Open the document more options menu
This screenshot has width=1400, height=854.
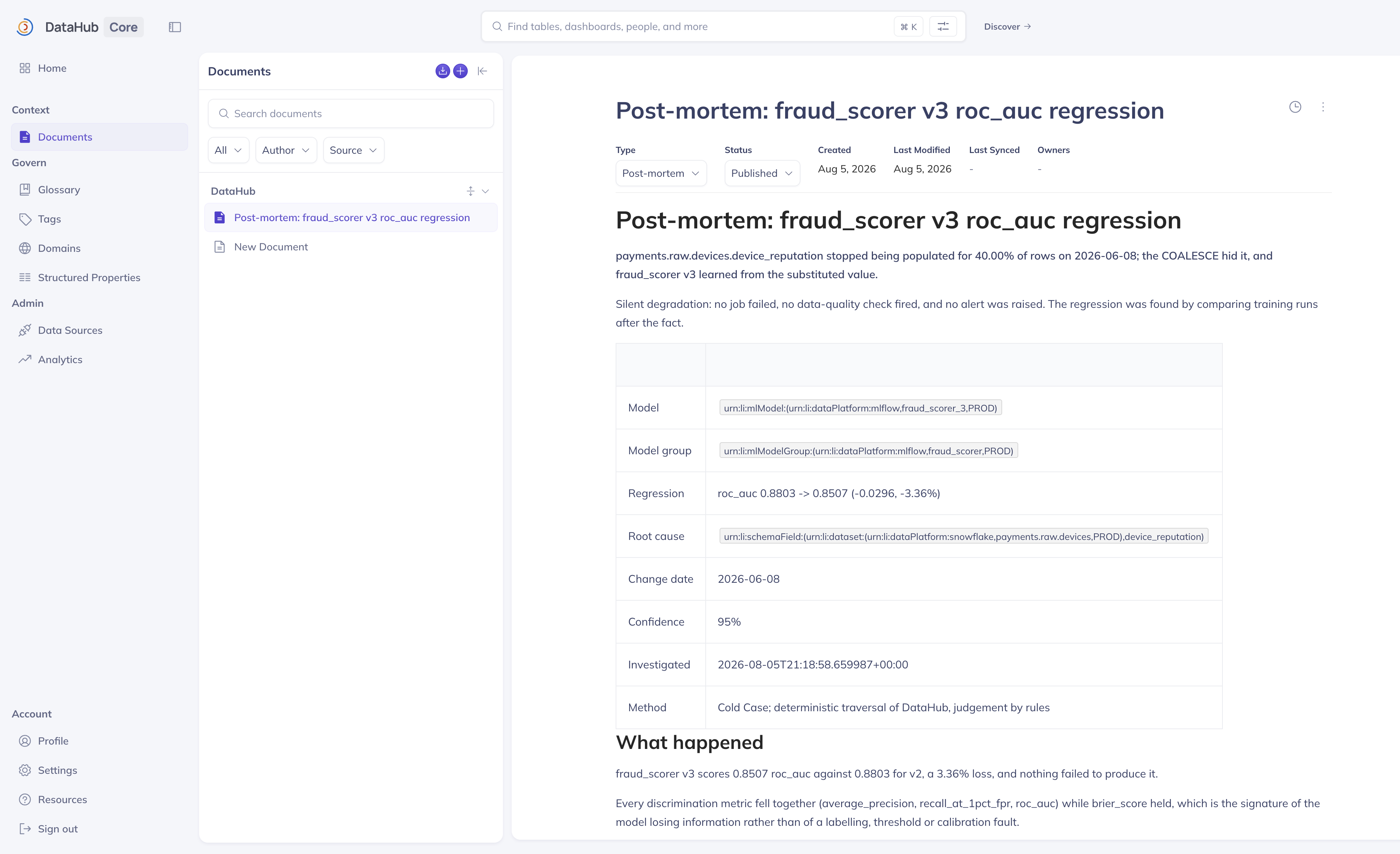[1323, 107]
